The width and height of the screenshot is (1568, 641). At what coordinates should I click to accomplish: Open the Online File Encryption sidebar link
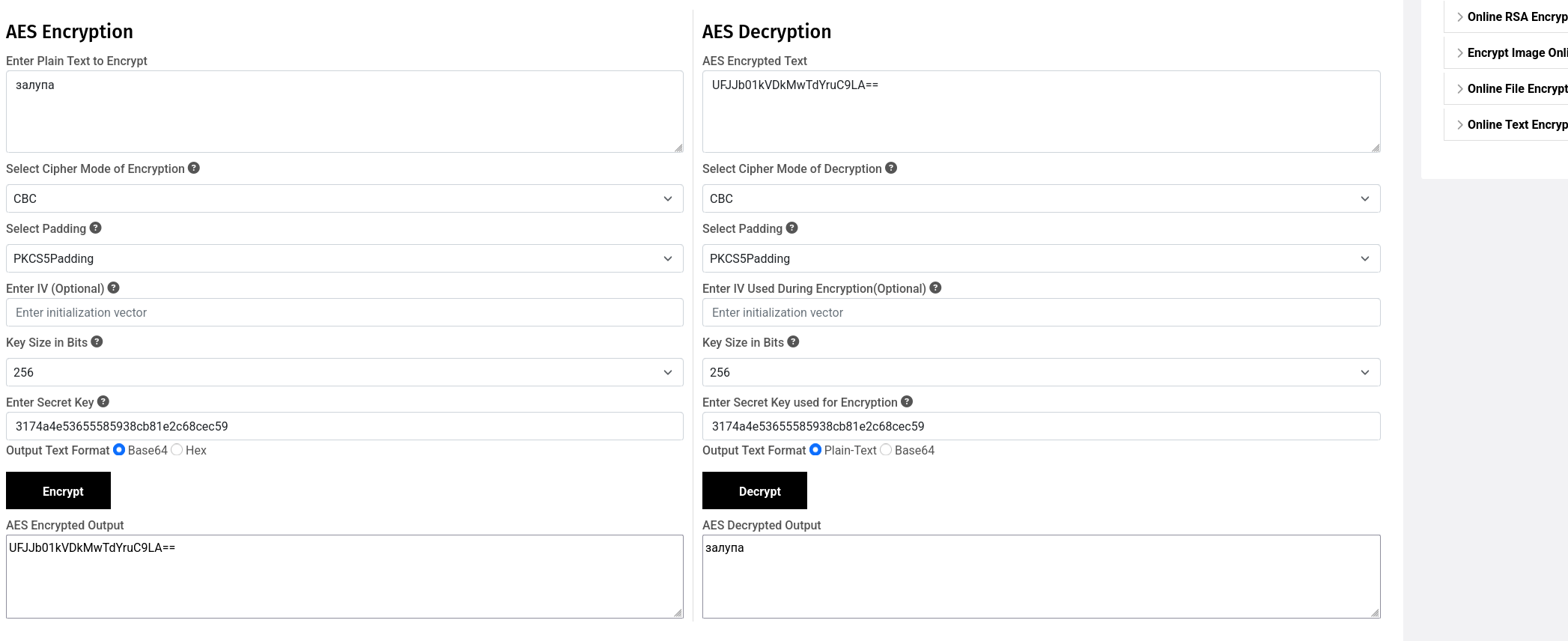1516,88
